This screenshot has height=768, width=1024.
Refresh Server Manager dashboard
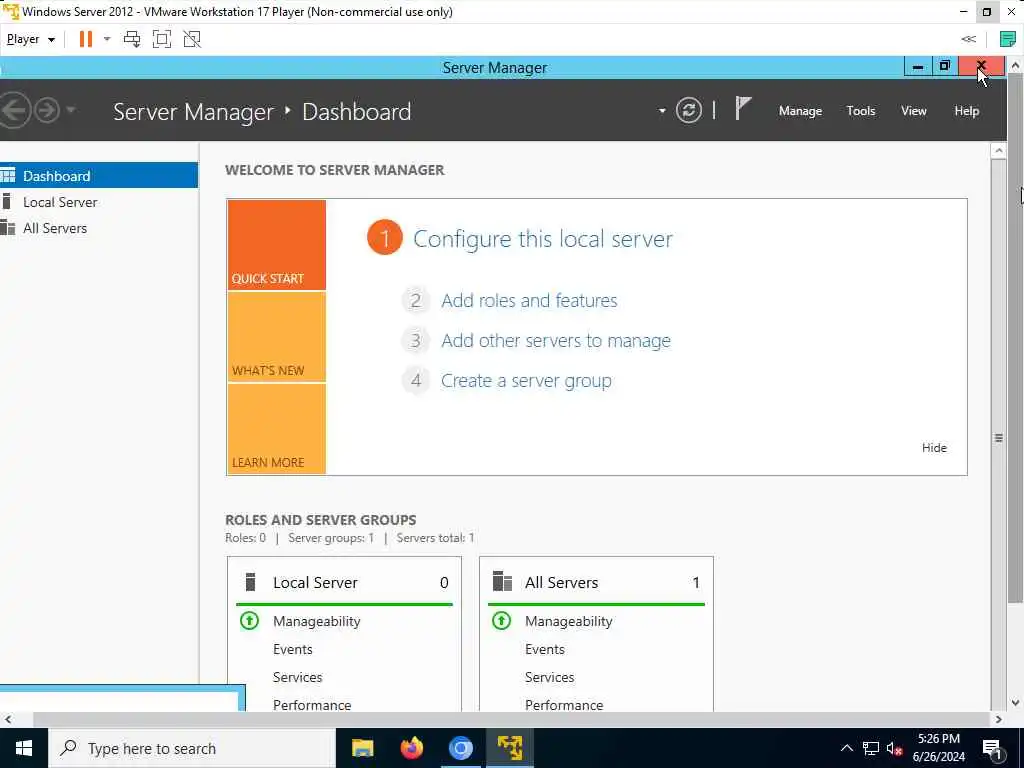coord(688,110)
